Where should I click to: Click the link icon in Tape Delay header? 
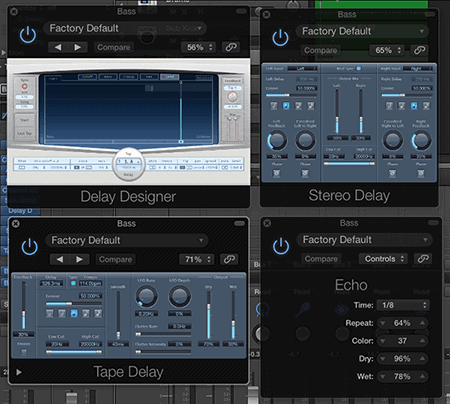(x=229, y=259)
